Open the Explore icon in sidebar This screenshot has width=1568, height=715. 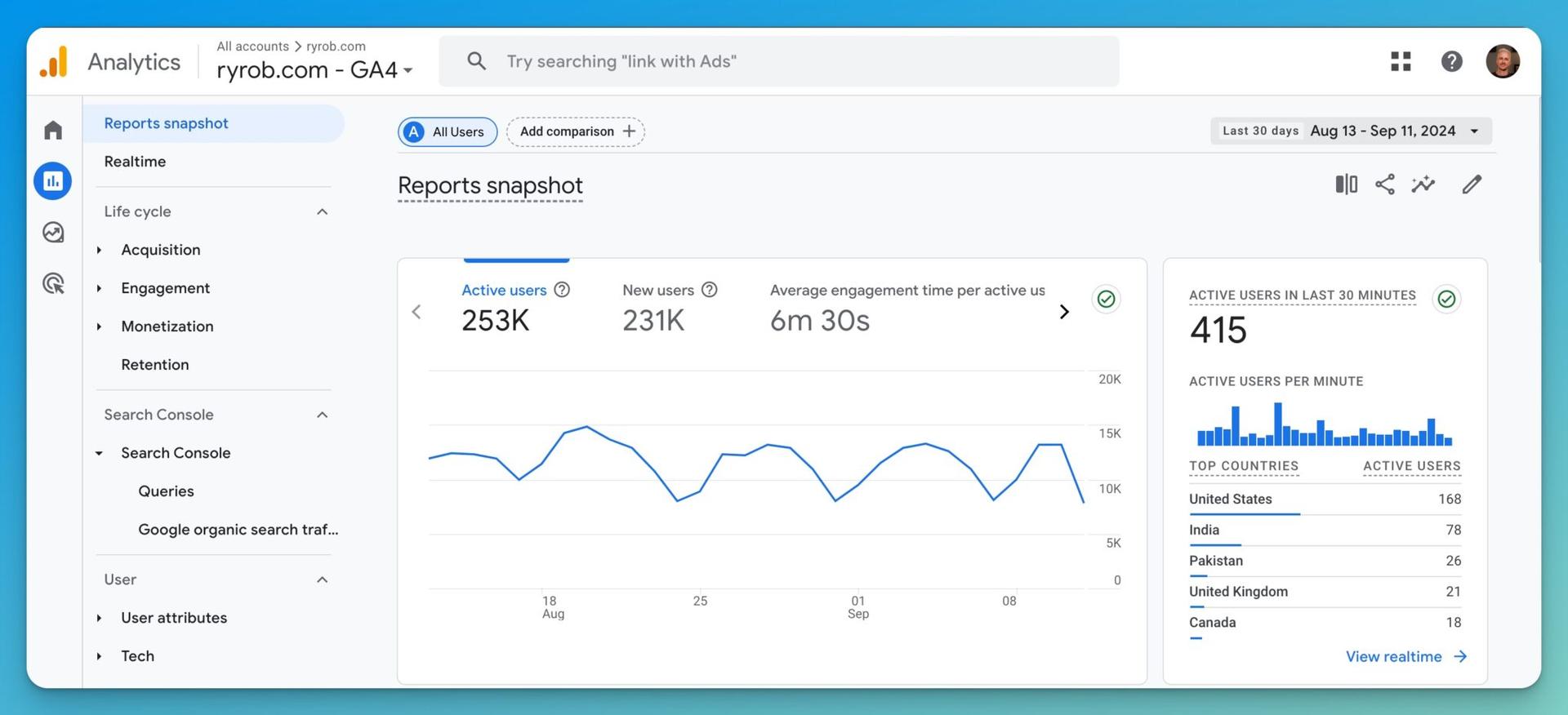coord(53,233)
